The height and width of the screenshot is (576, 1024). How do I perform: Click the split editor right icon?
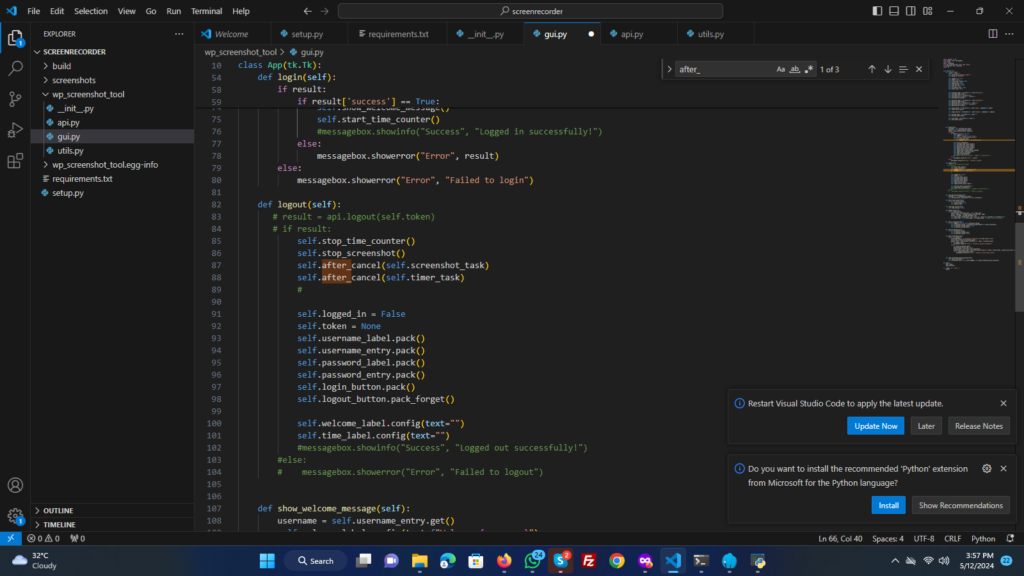993,34
